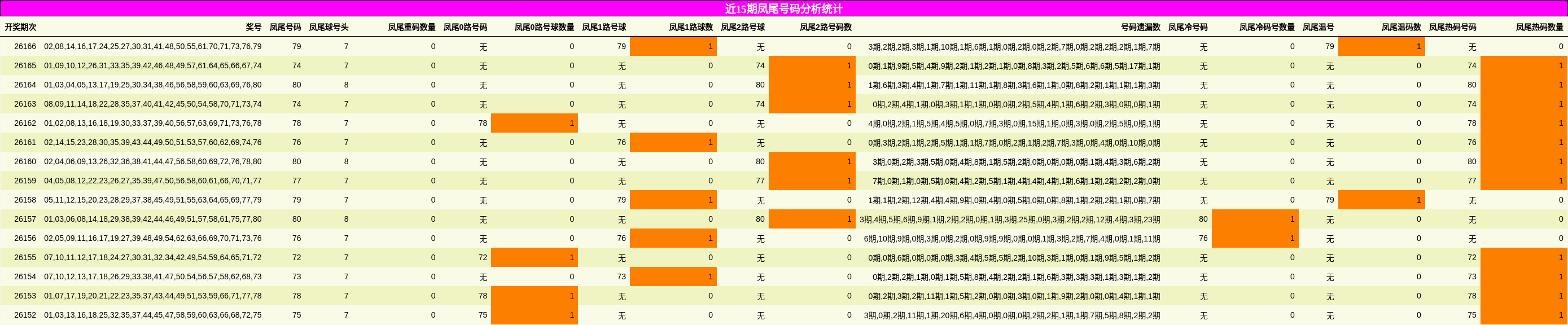Click the 凤尾热码号码 column header
The height and width of the screenshot is (325, 1568).
click(x=1452, y=28)
